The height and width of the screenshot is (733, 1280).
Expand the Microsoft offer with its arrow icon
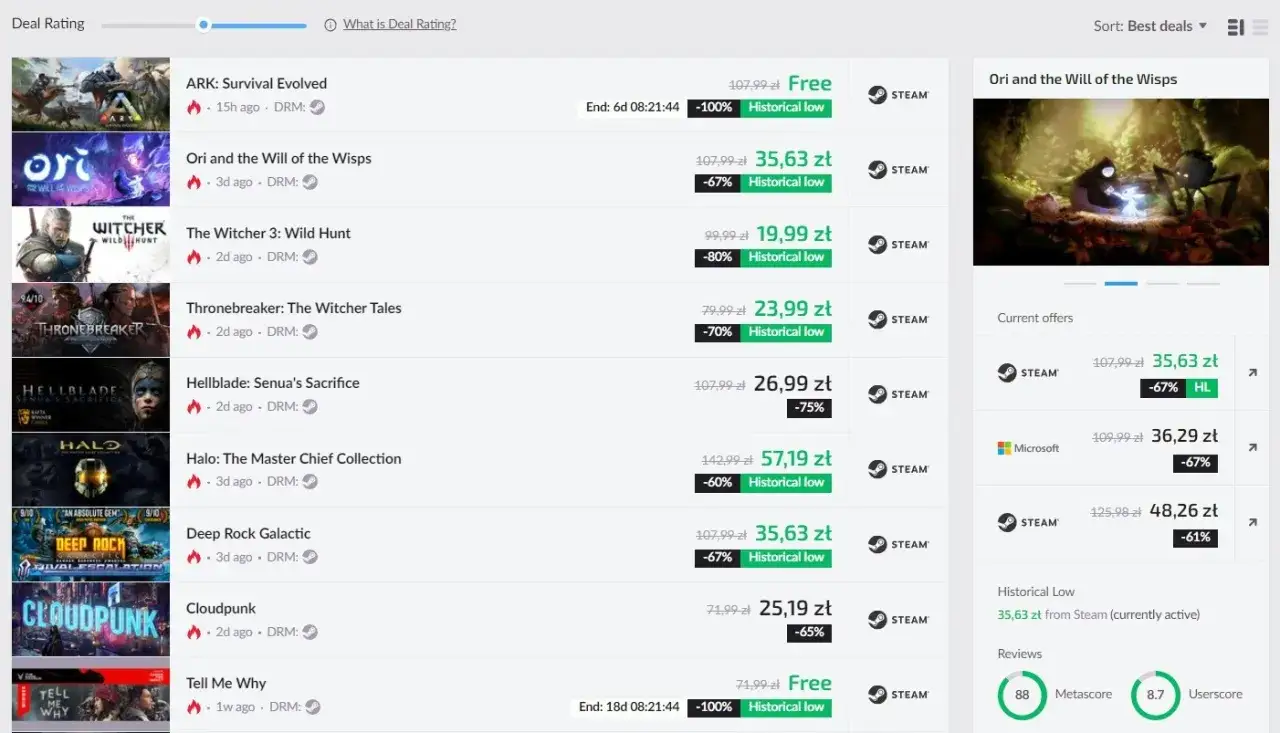[1252, 447]
